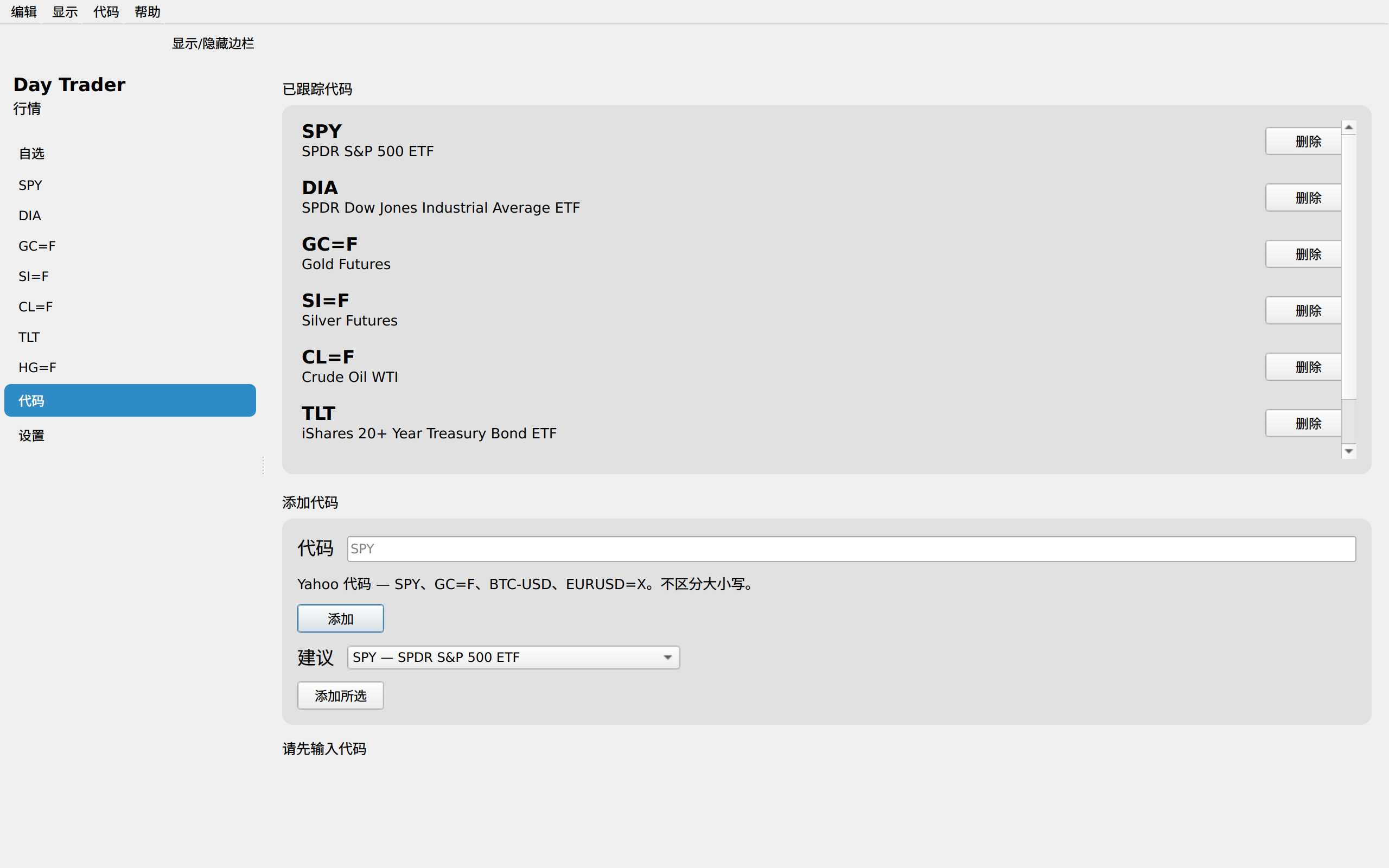This screenshot has width=1389, height=868.
Task: Delete the SI=F Silver Futures symbol
Action: click(x=1303, y=310)
